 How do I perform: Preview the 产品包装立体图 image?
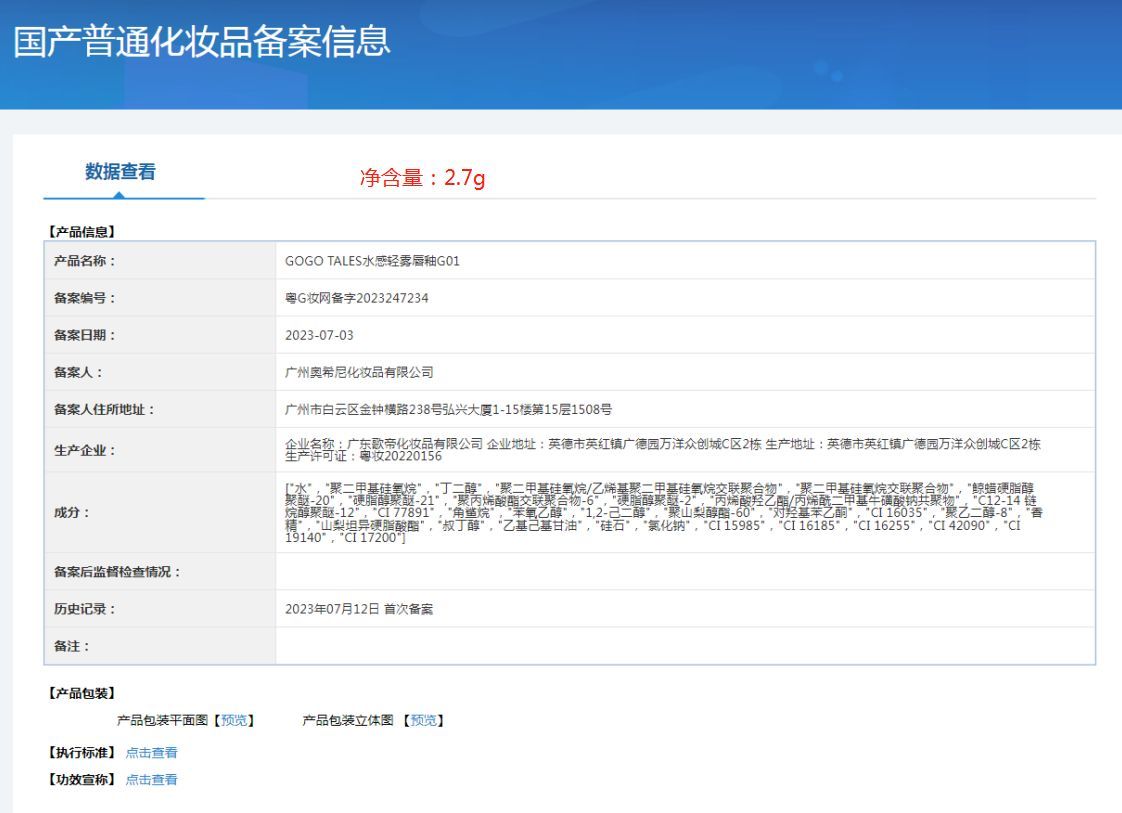coord(424,720)
